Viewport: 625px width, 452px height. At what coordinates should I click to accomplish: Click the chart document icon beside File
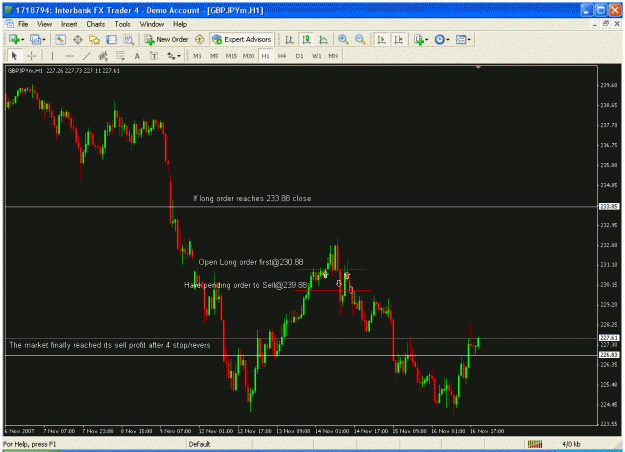[x=10, y=24]
